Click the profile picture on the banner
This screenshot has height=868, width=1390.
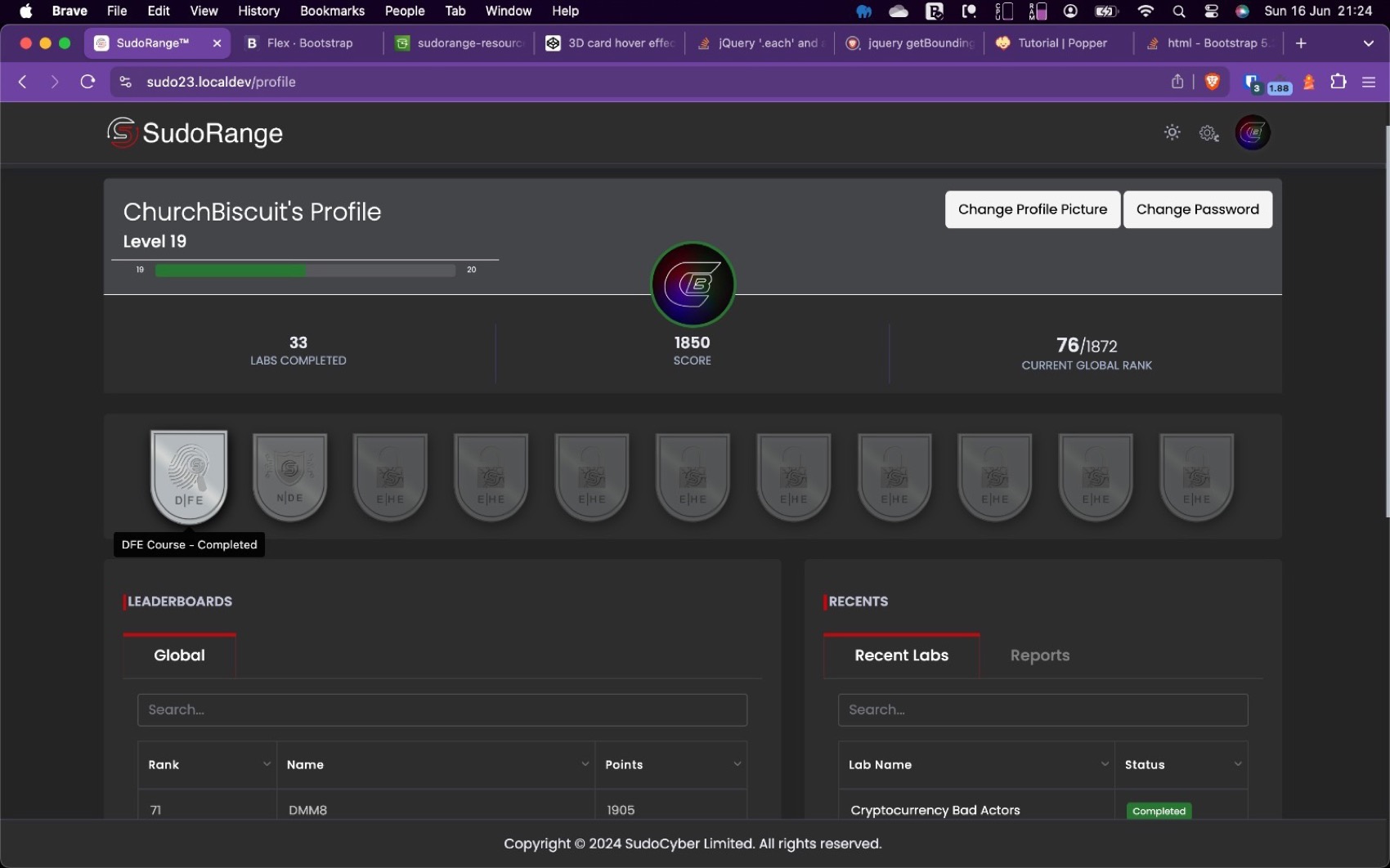693,284
